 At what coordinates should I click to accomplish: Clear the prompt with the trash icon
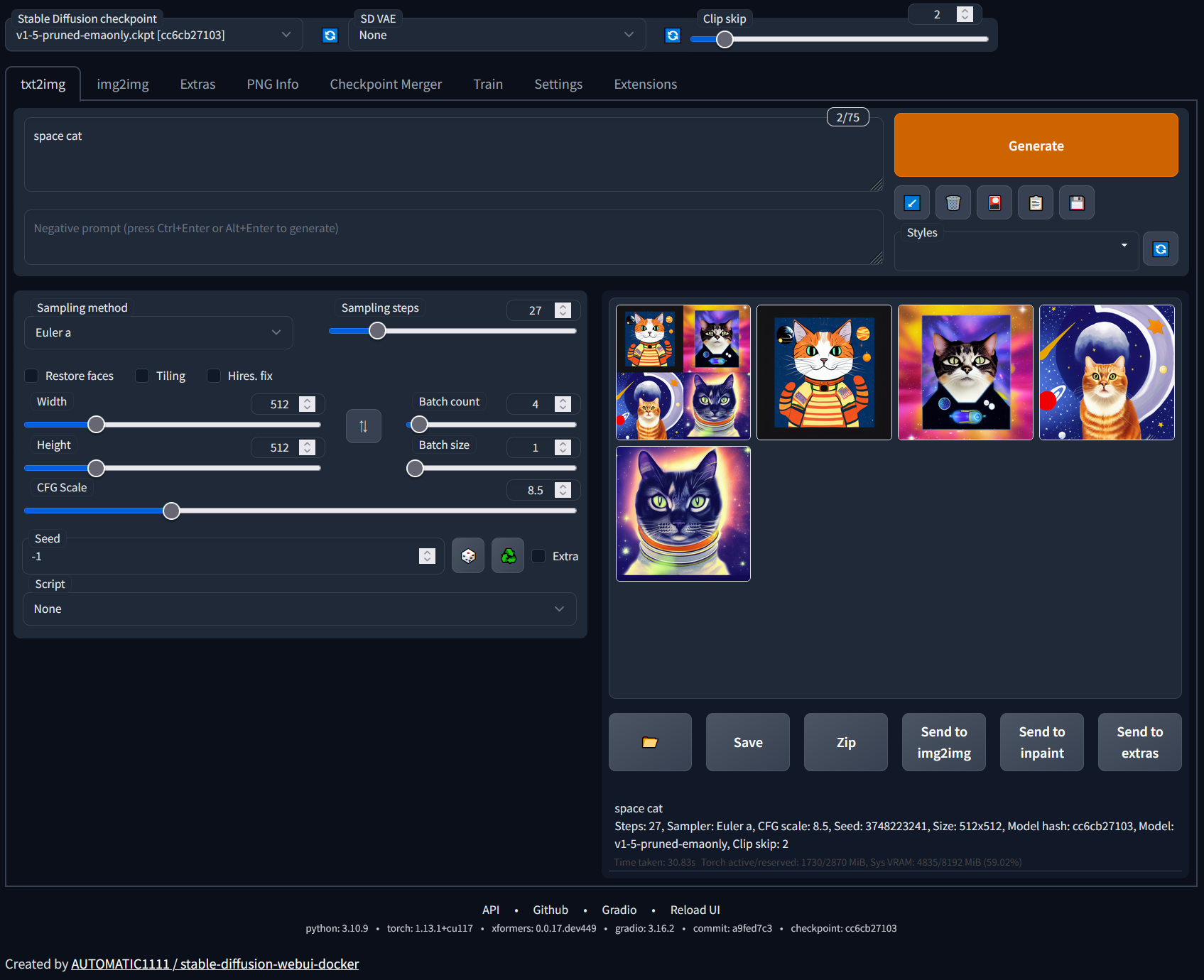pyautogui.click(x=953, y=202)
